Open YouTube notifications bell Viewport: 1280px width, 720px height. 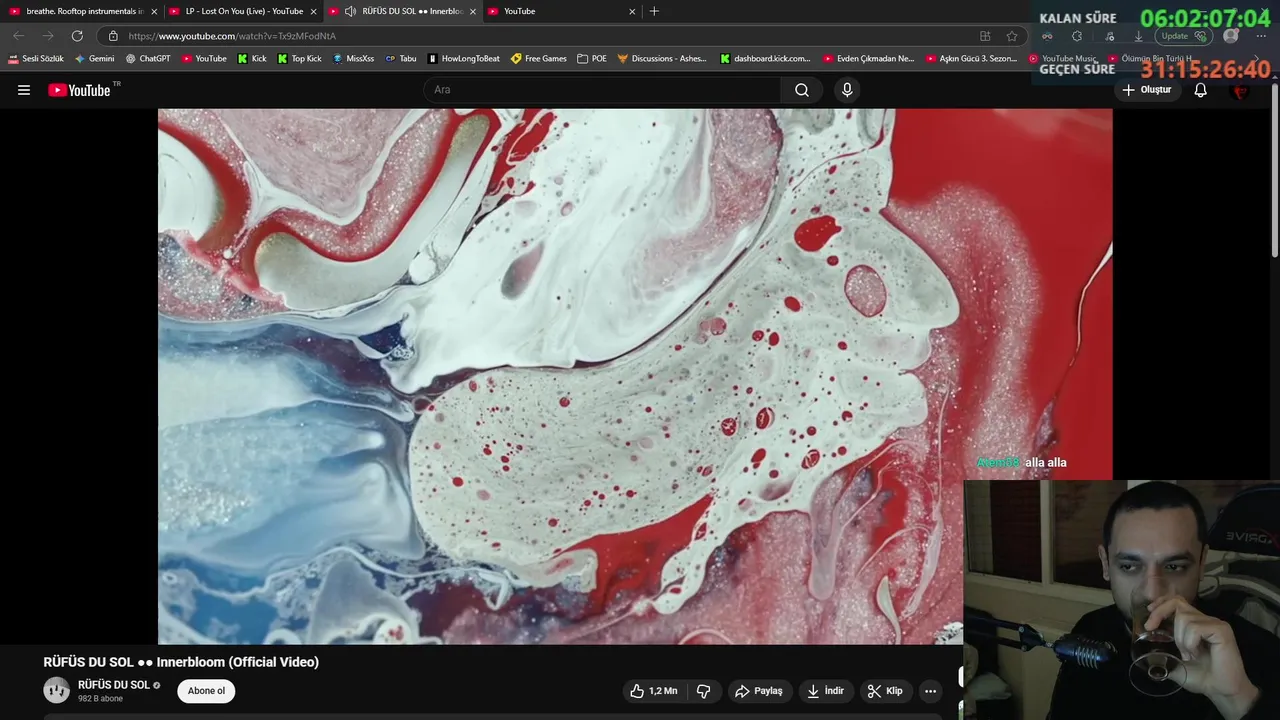tap(1201, 90)
